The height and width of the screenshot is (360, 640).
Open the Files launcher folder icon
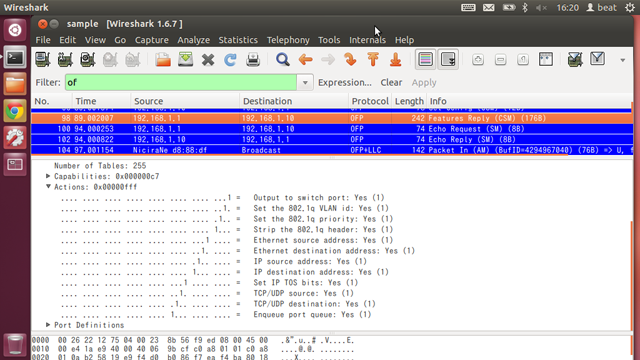(x=15, y=84)
